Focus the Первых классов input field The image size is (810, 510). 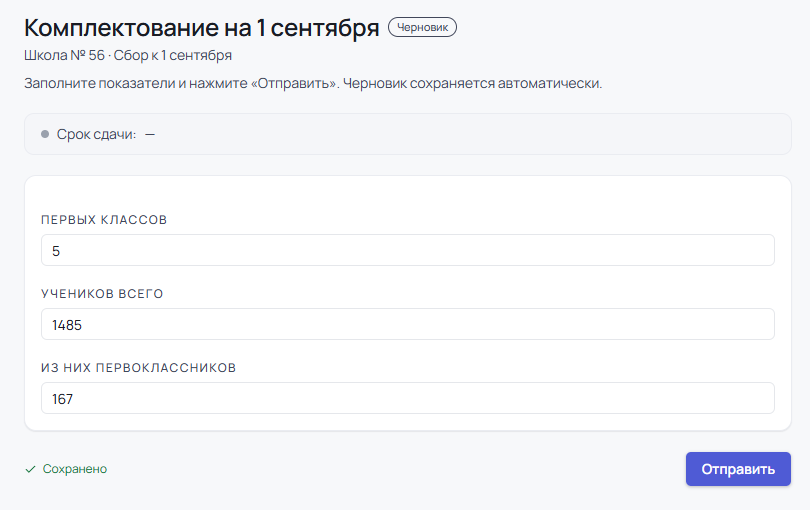pyautogui.click(x=408, y=250)
